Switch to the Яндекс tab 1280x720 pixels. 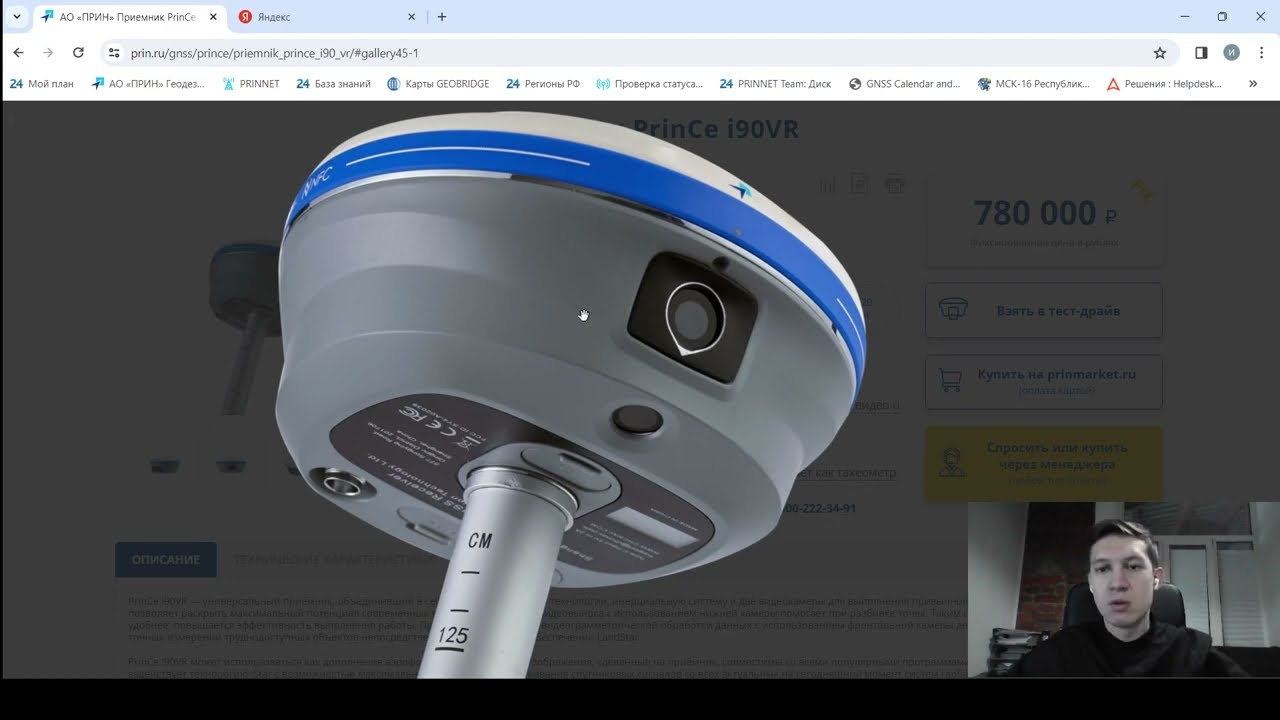tap(326, 17)
